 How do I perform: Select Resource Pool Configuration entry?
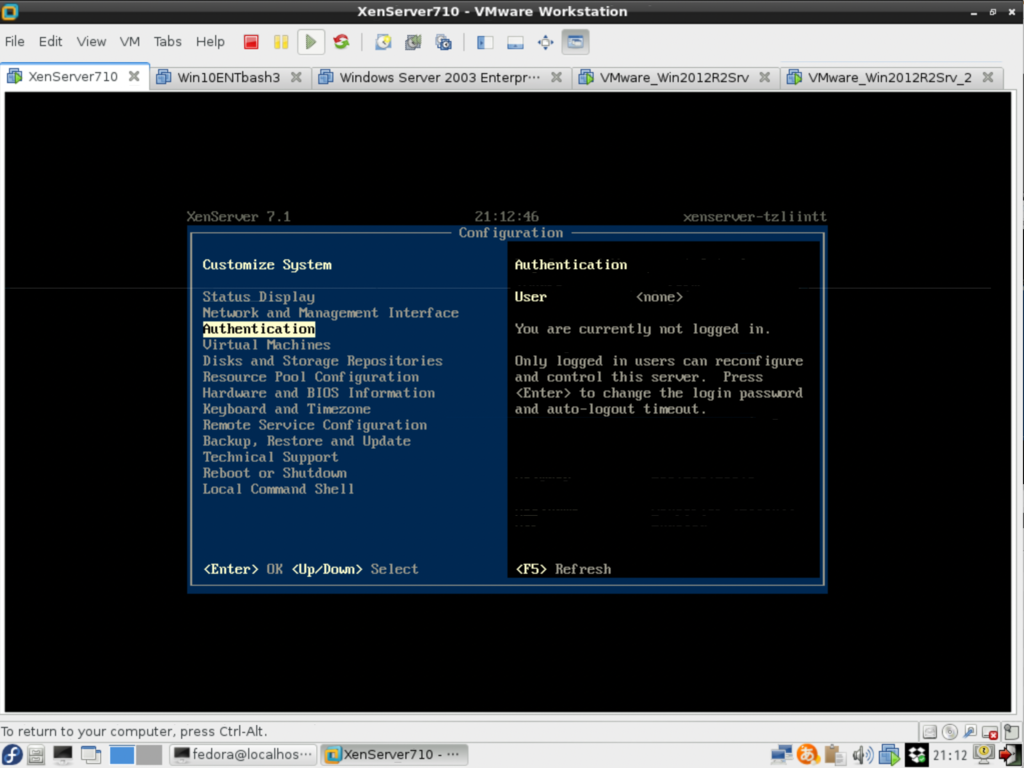pos(311,377)
